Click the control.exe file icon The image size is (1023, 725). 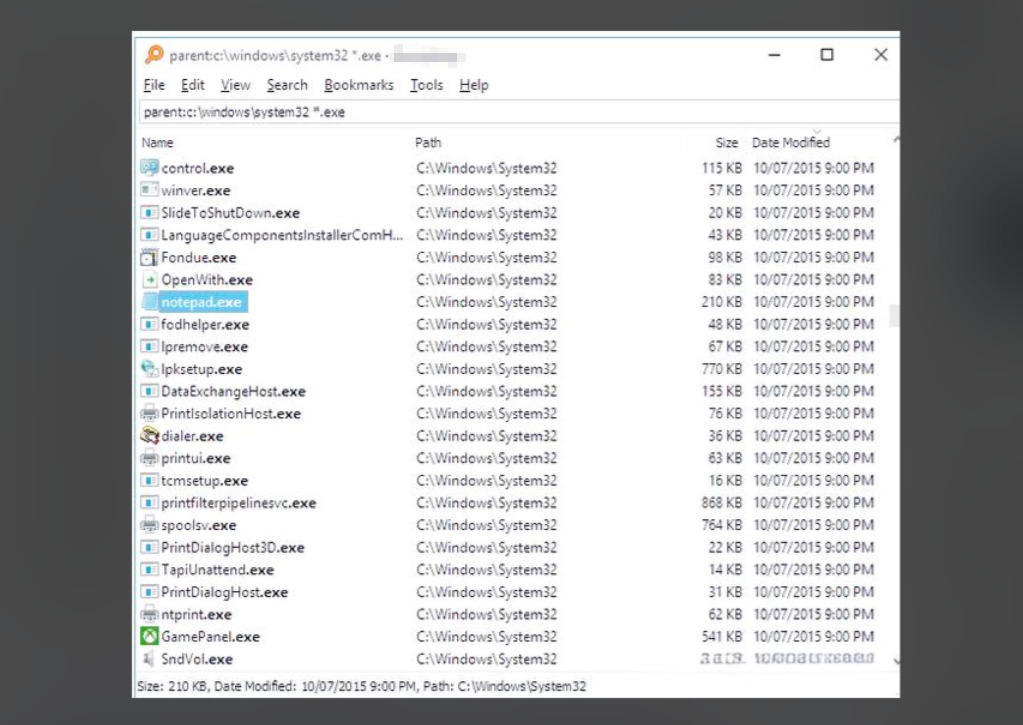click(149, 168)
